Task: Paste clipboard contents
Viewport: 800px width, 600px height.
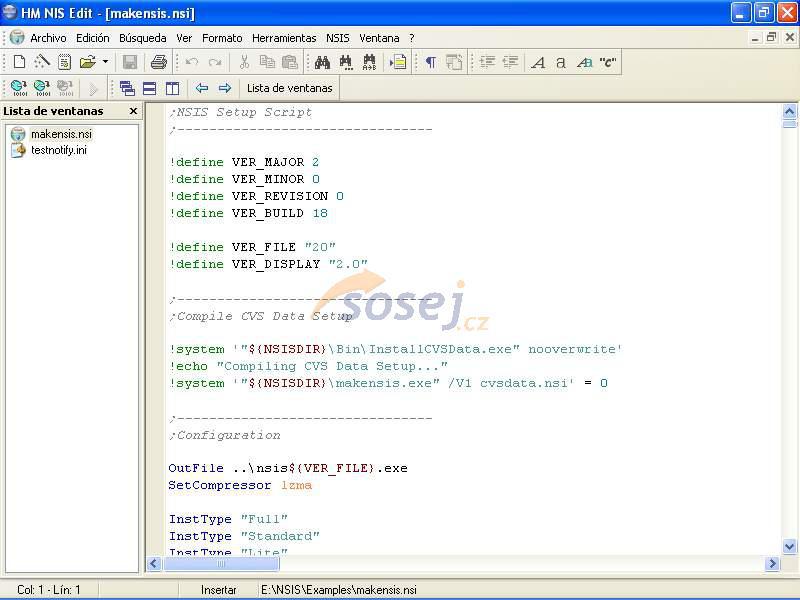Action: [290, 62]
